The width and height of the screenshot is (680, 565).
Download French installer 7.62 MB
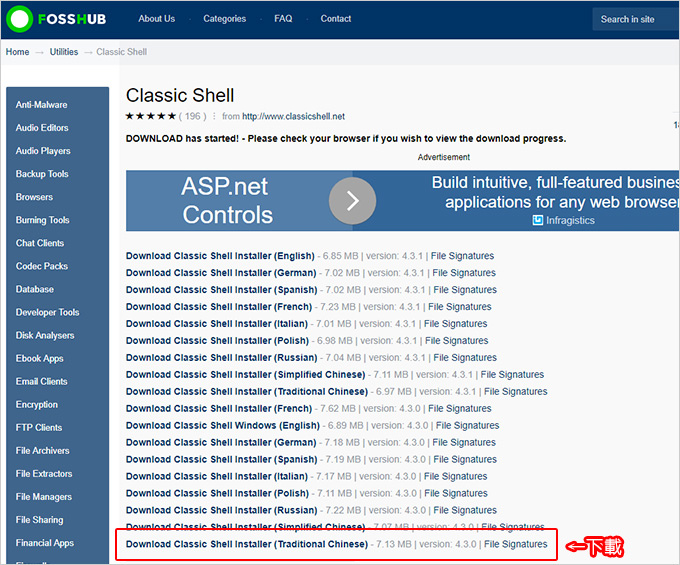(219, 408)
